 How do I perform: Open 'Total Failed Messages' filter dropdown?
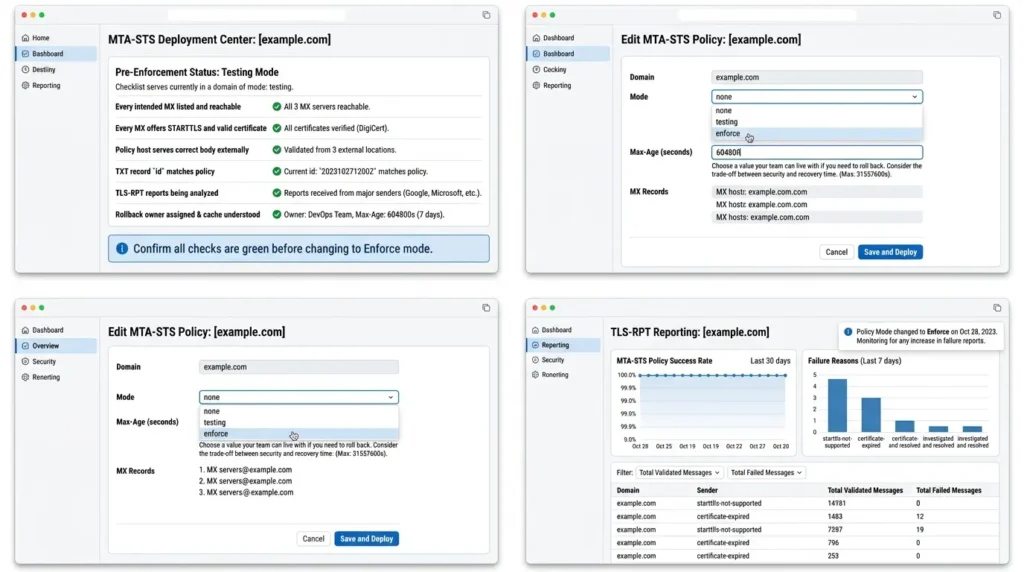pos(766,473)
